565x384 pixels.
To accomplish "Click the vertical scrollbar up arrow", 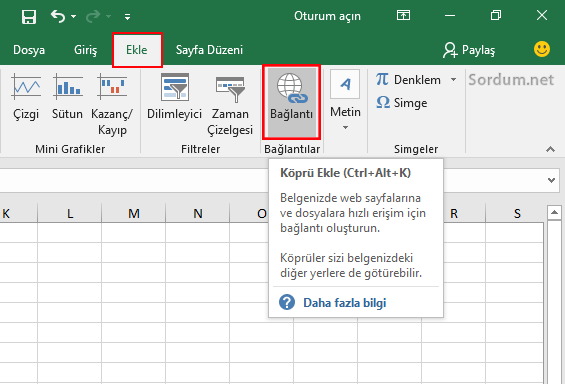I will (554, 213).
